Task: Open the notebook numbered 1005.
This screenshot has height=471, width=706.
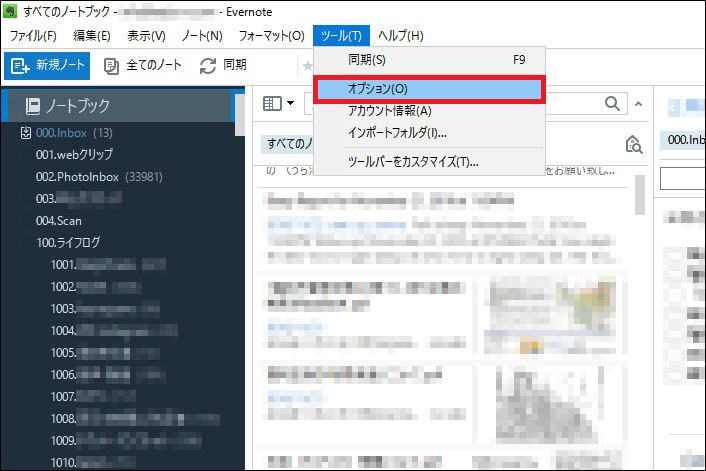Action: pos(105,353)
